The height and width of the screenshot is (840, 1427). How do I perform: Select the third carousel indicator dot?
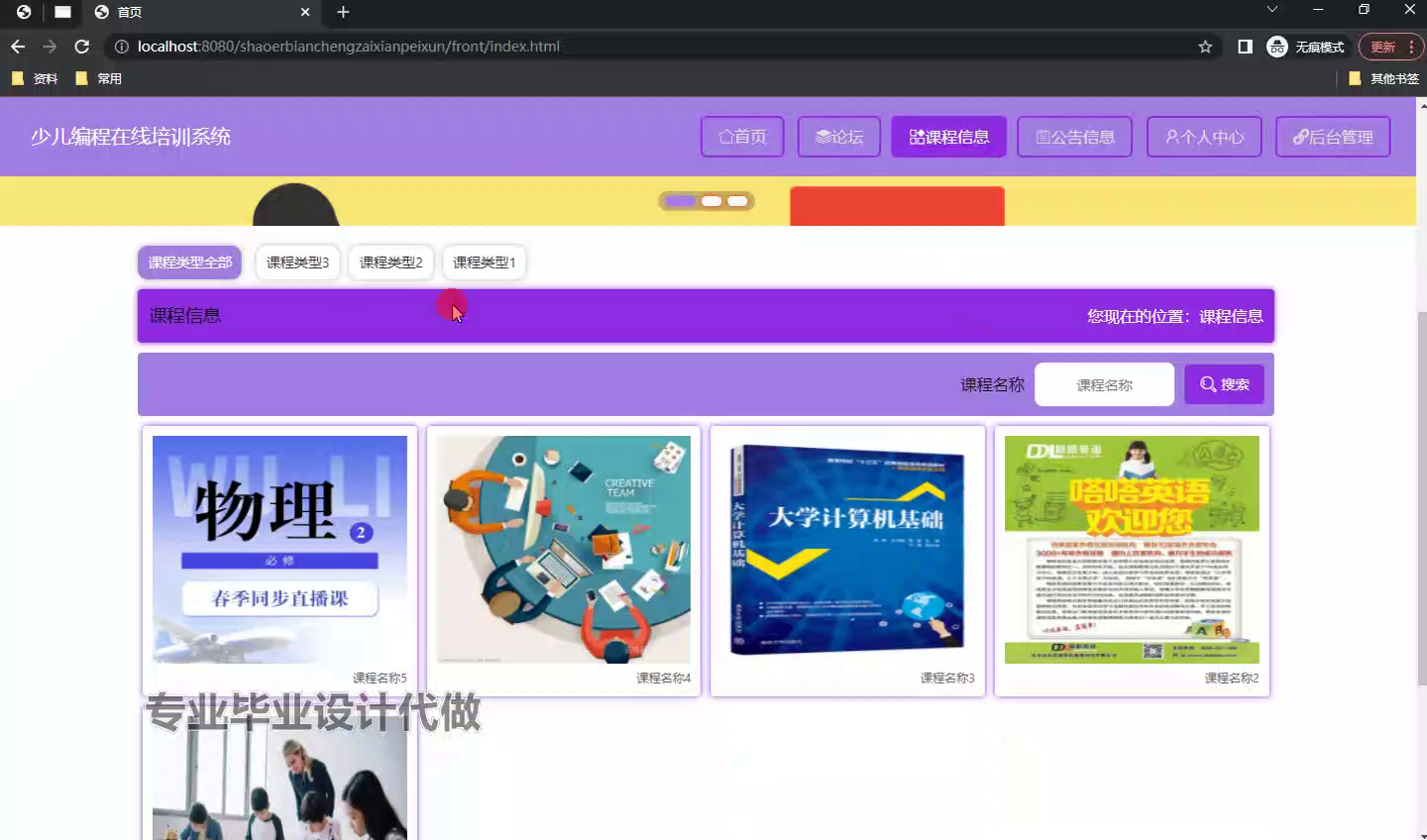[737, 201]
